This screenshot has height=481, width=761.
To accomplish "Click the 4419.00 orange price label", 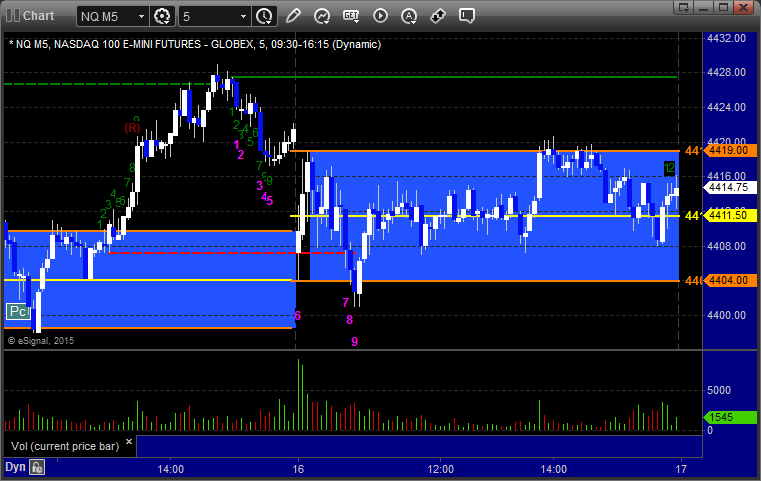I will pos(730,150).
